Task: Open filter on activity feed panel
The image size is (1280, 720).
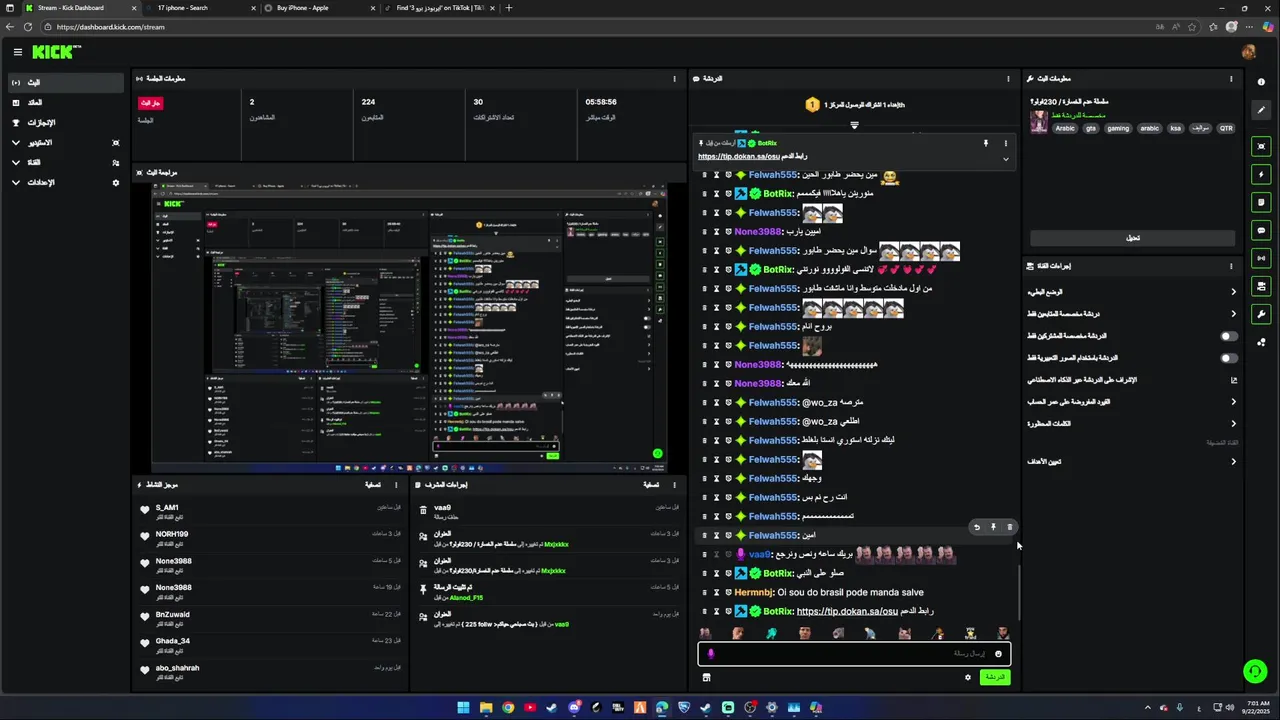Action: coord(372,485)
